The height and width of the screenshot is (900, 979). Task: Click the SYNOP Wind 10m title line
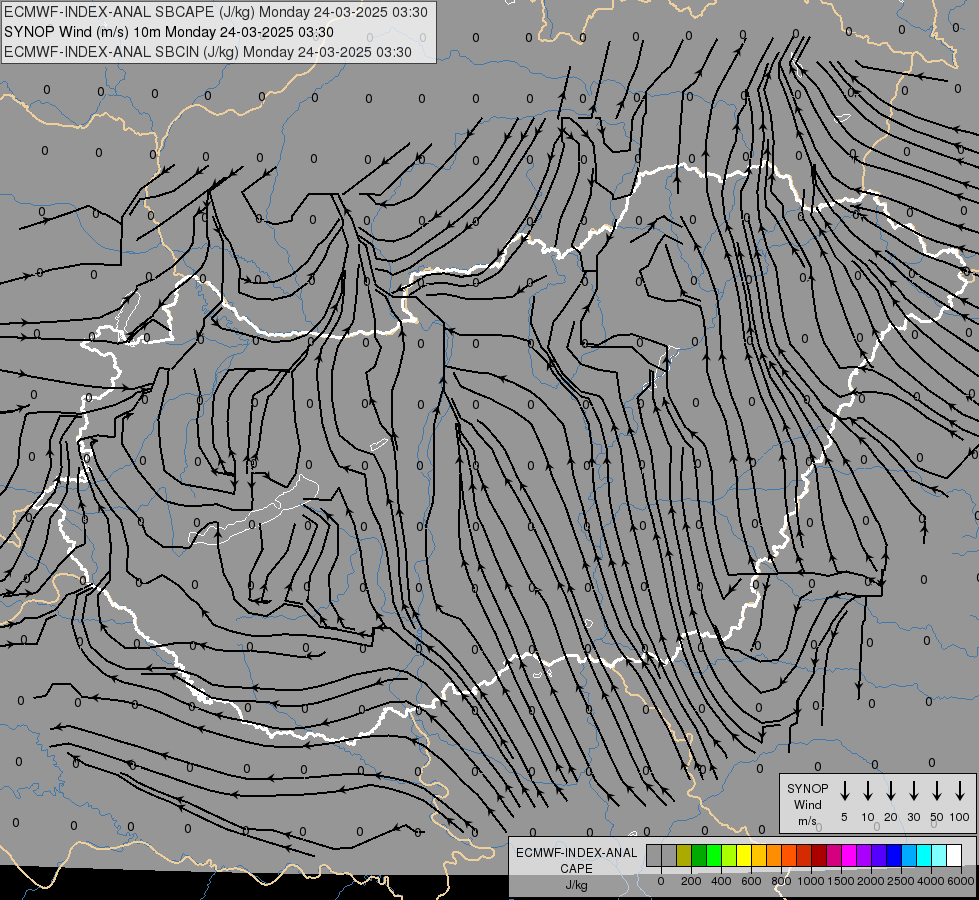(169, 32)
